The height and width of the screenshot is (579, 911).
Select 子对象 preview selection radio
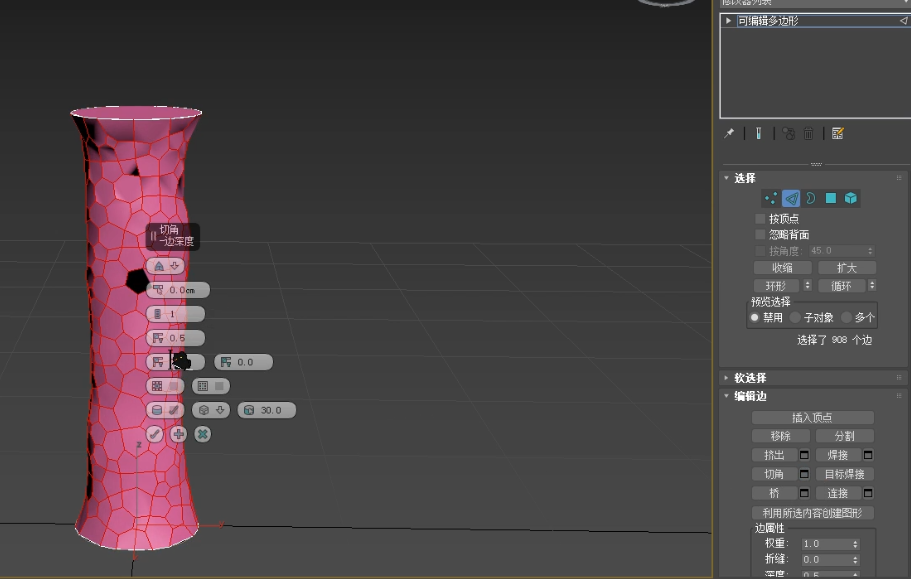pyautogui.click(x=795, y=318)
